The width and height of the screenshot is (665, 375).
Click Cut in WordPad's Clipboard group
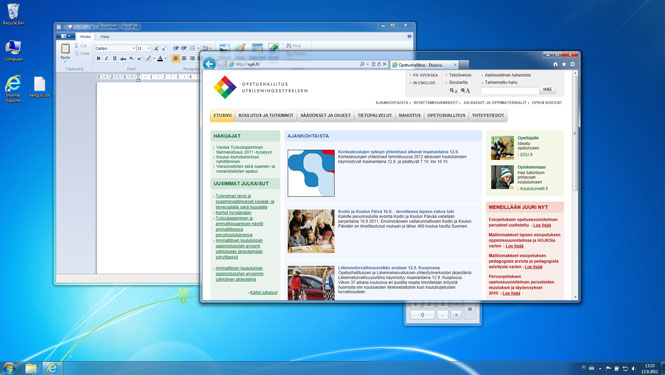coord(81,45)
